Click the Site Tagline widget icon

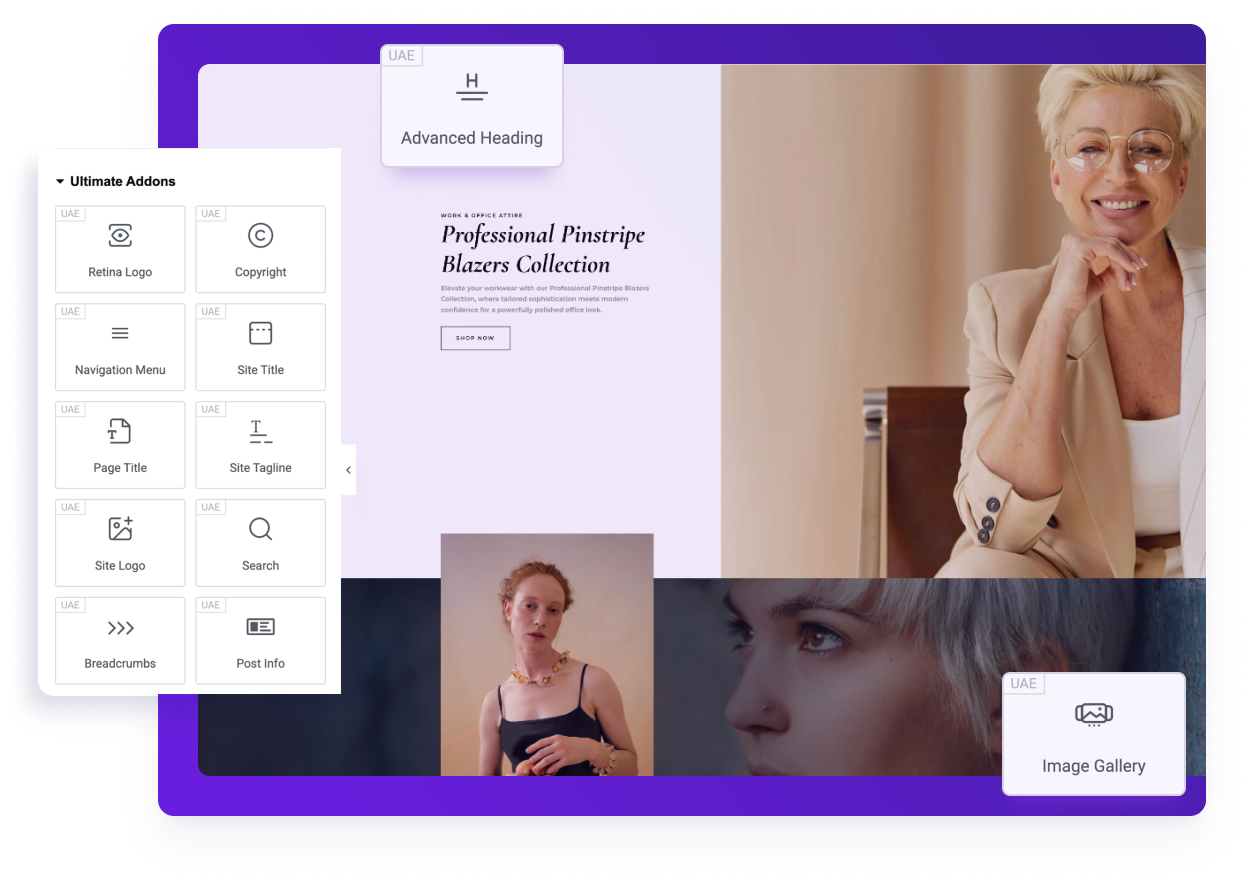click(x=260, y=432)
